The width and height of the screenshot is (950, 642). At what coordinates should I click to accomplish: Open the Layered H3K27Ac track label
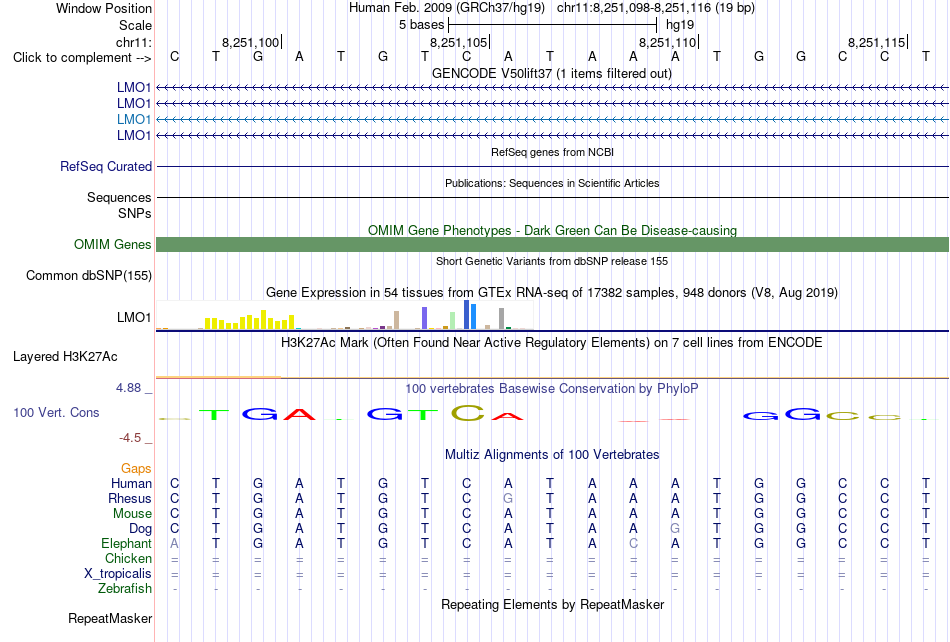coord(65,356)
